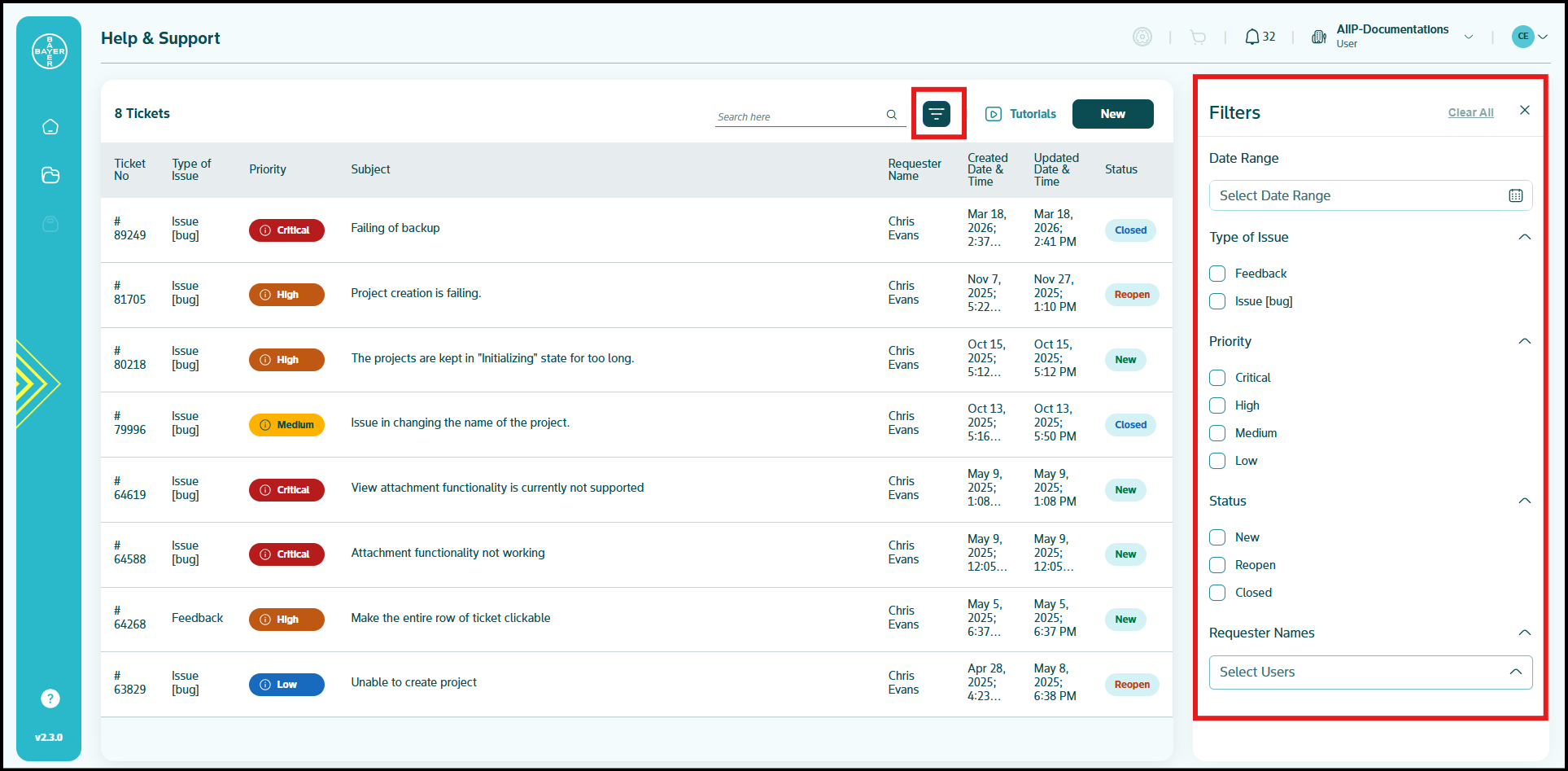Enable the Critical priority checkbox
Viewport: 1568px width, 771px height.
coord(1217,378)
